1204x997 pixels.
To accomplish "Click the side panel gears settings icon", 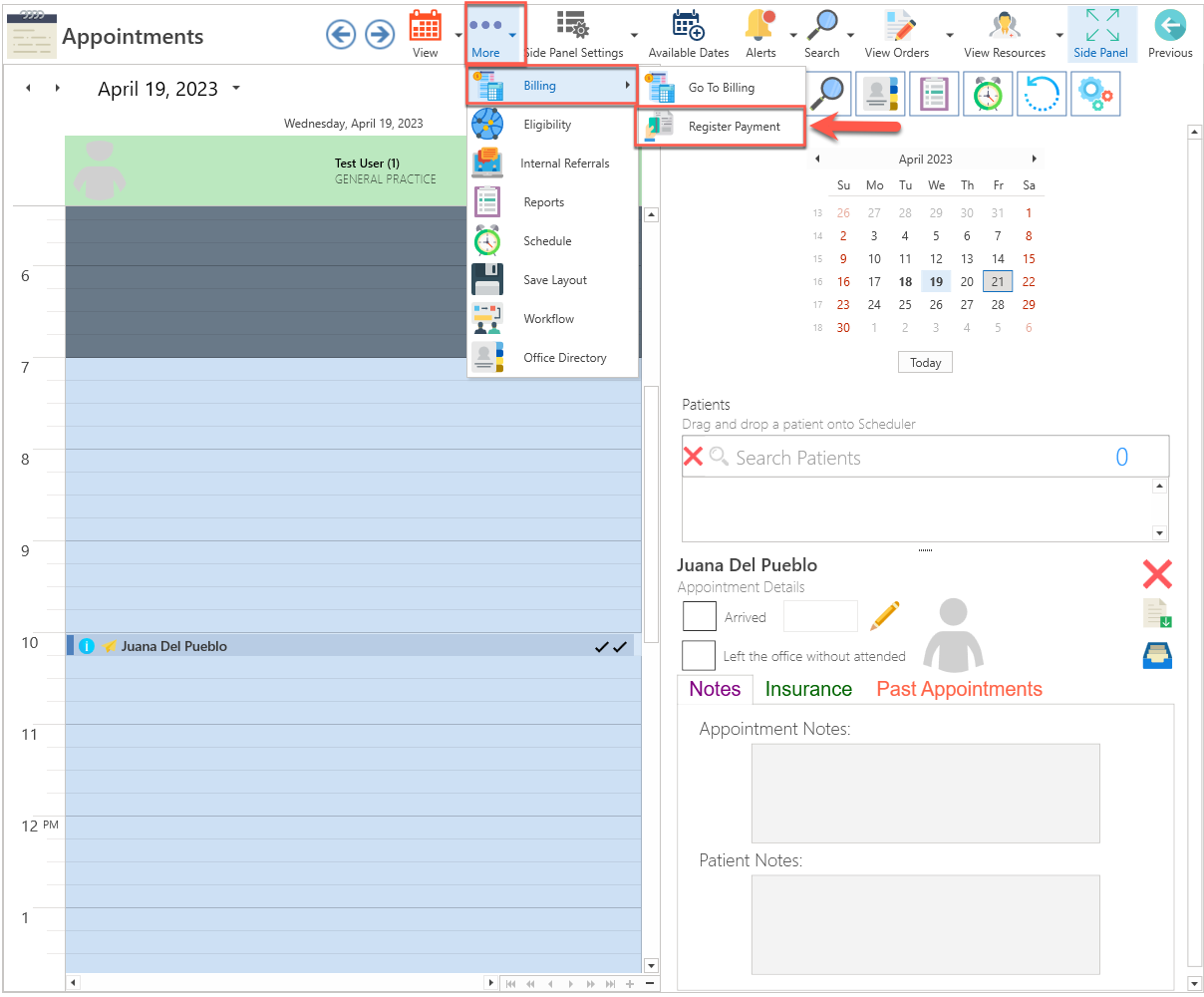I will 1095,94.
